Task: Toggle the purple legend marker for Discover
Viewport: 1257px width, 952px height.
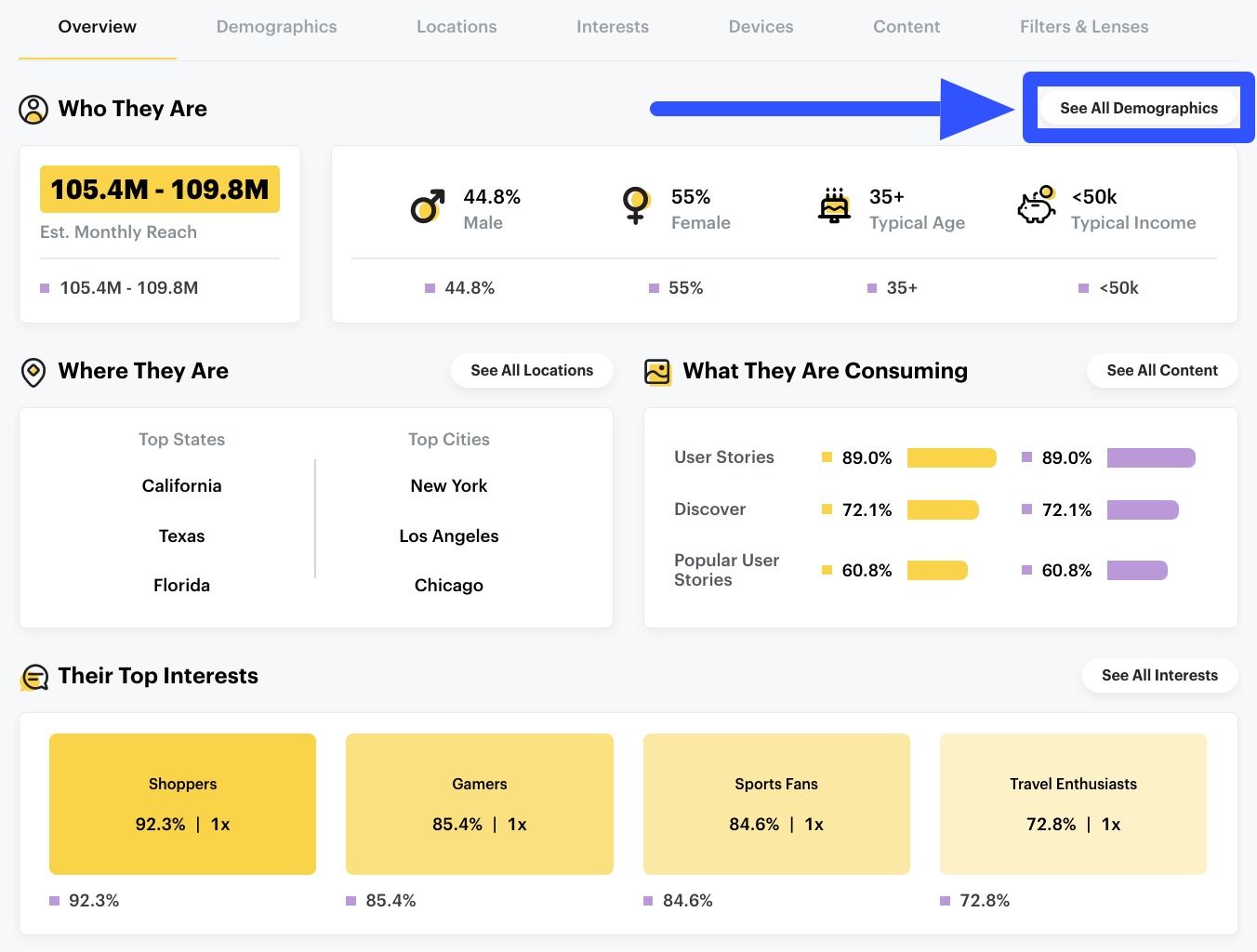Action: click(x=1026, y=509)
